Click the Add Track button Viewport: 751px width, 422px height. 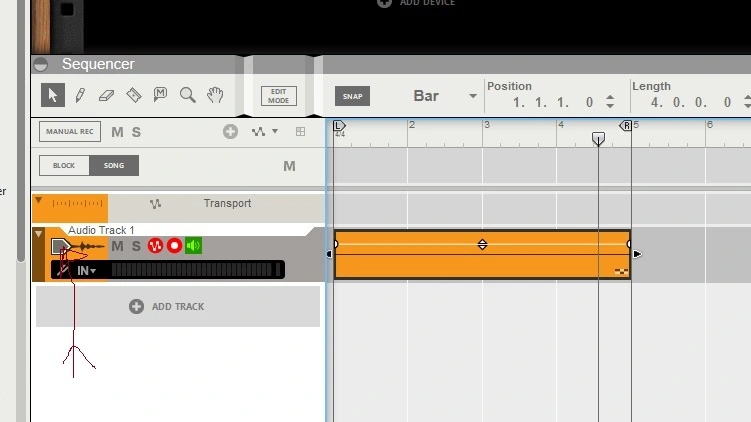point(177,306)
